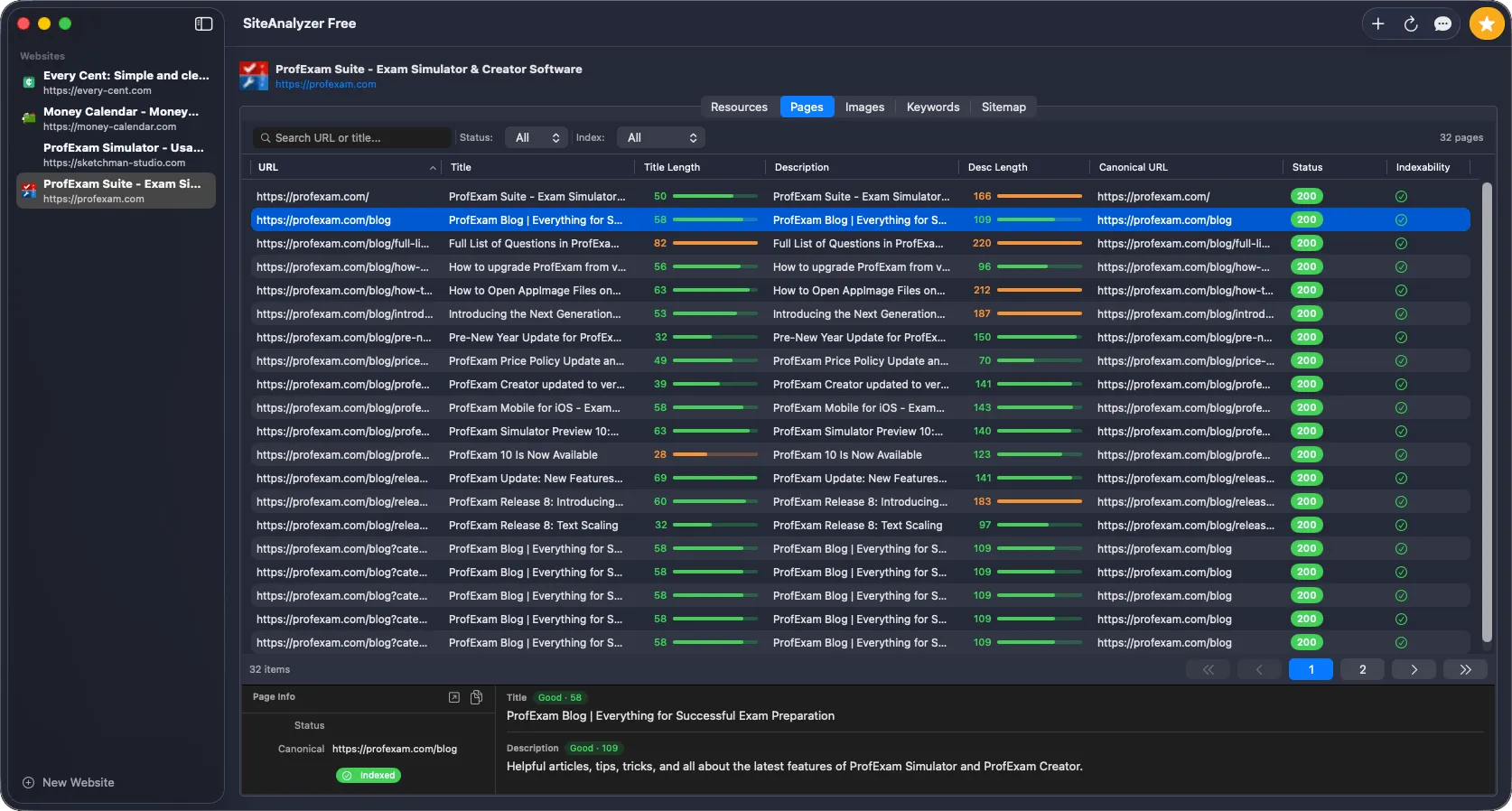Open the feedback chat bubble icon
The width and height of the screenshot is (1512, 811).
tap(1442, 24)
